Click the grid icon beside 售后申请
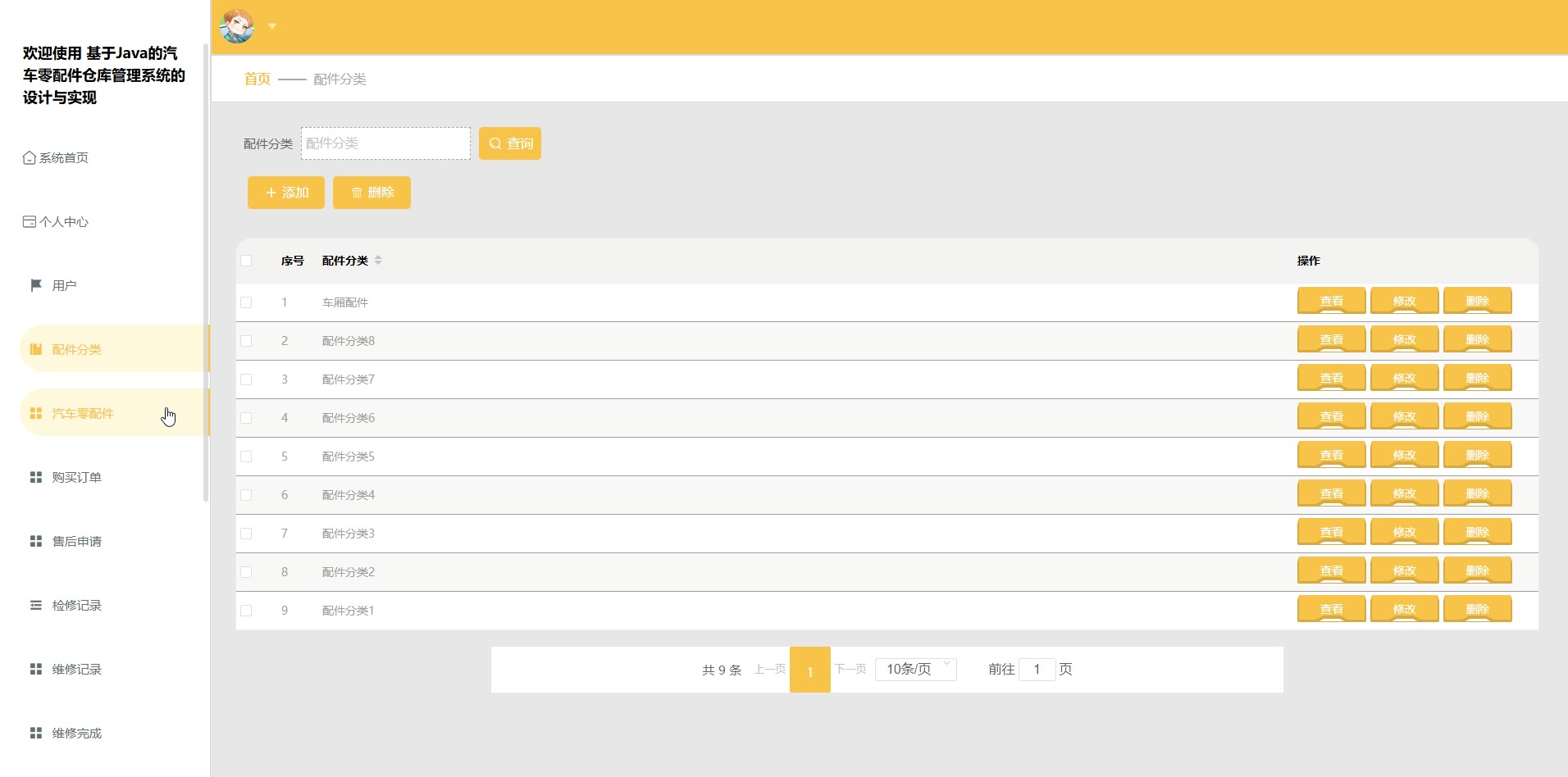This screenshot has height=777, width=1568. tap(36, 541)
